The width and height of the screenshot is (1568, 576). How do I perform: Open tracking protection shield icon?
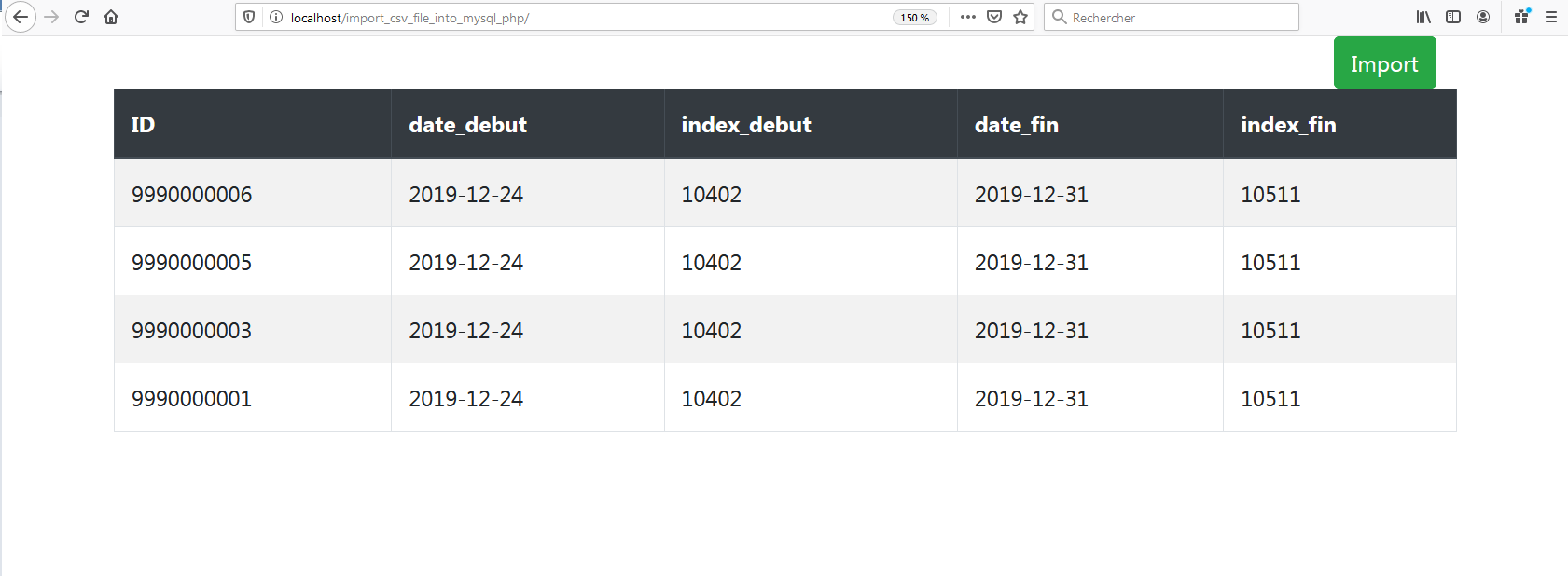(x=249, y=17)
